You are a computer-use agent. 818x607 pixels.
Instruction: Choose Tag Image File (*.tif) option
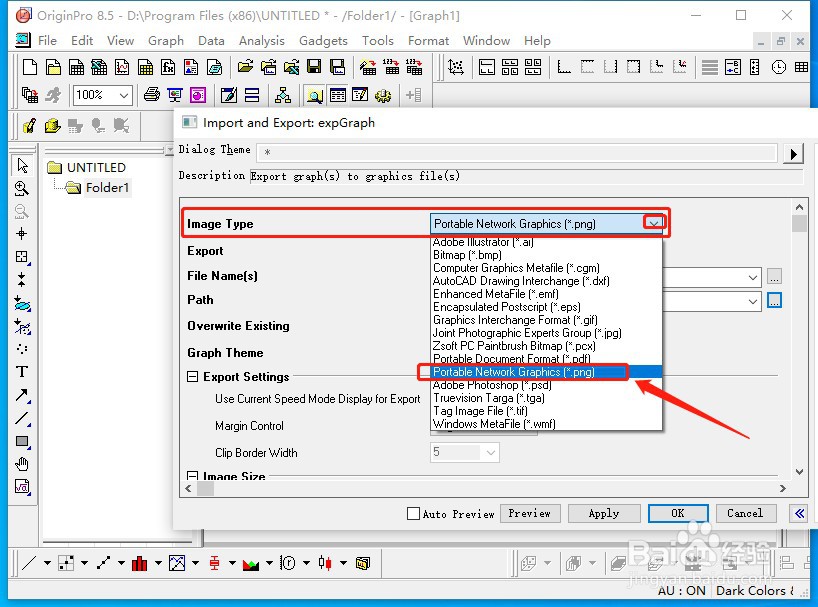480,411
